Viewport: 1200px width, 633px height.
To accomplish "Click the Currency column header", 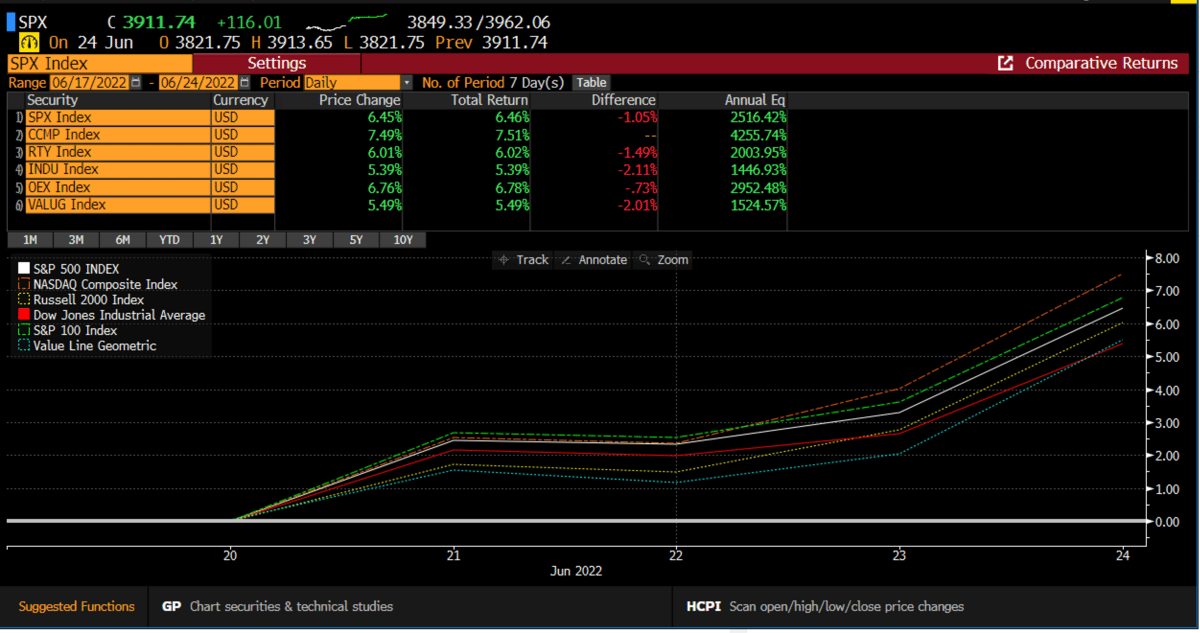I will (x=240, y=100).
